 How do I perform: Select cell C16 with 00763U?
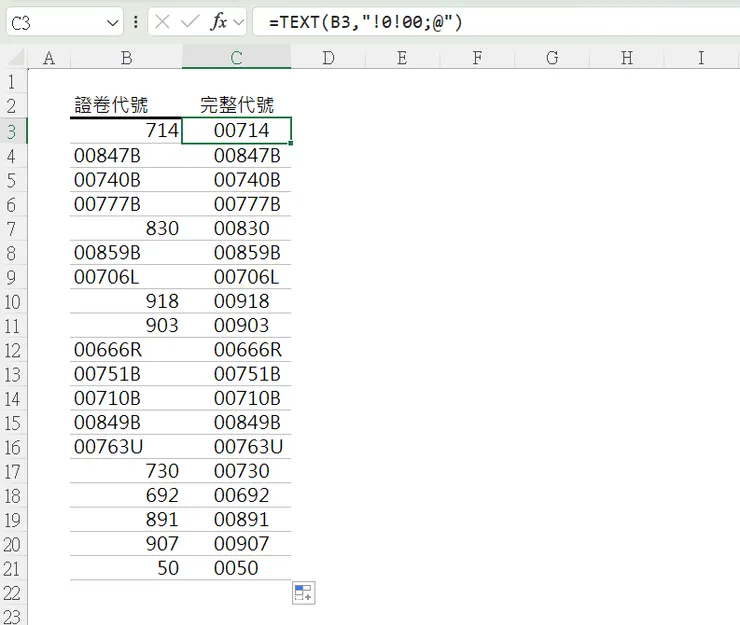click(x=236, y=447)
